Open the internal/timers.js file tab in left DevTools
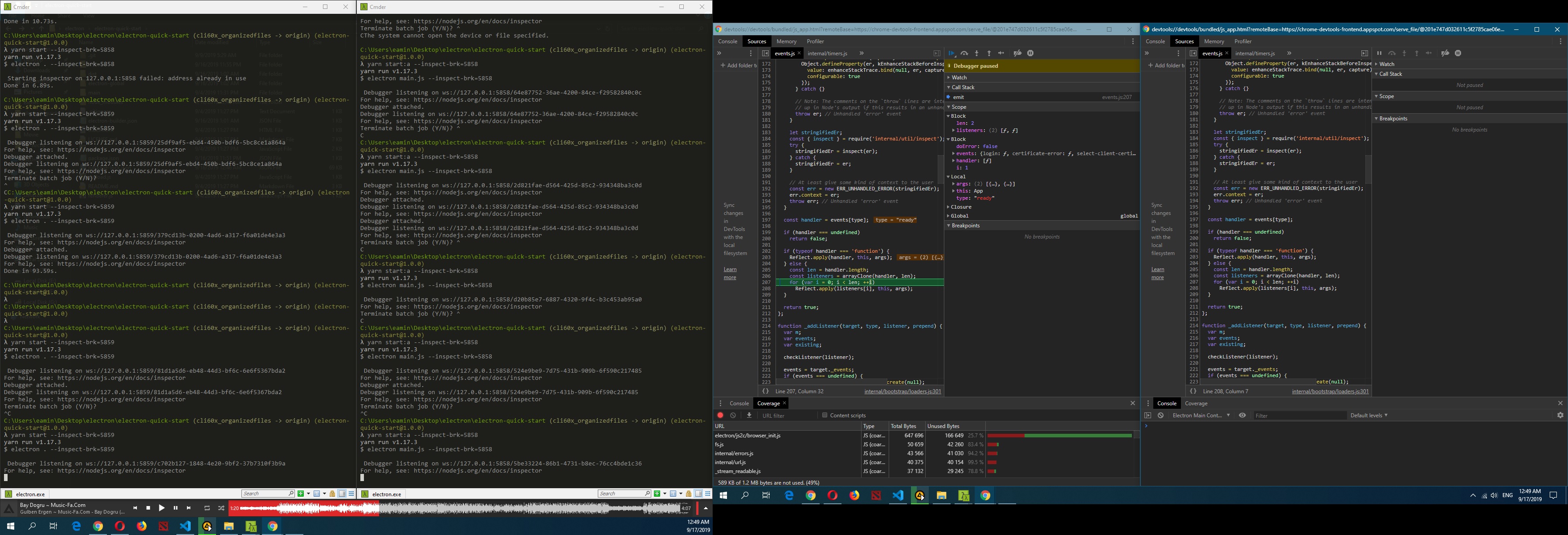Viewport: 1568px width, 535px height. point(827,53)
